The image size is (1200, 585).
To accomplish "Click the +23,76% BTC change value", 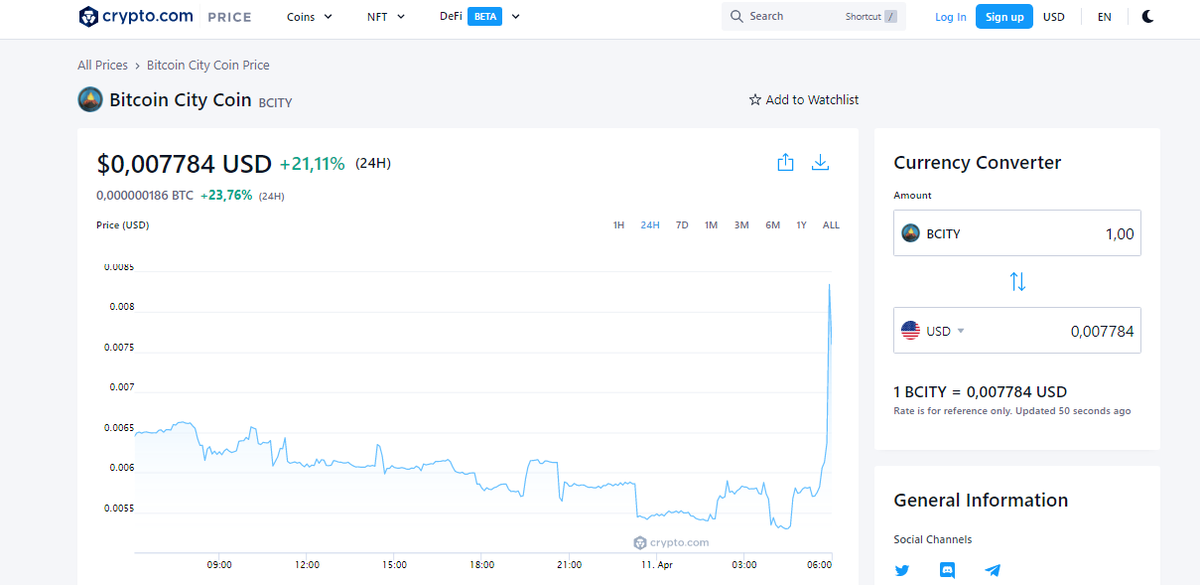I will pos(226,196).
